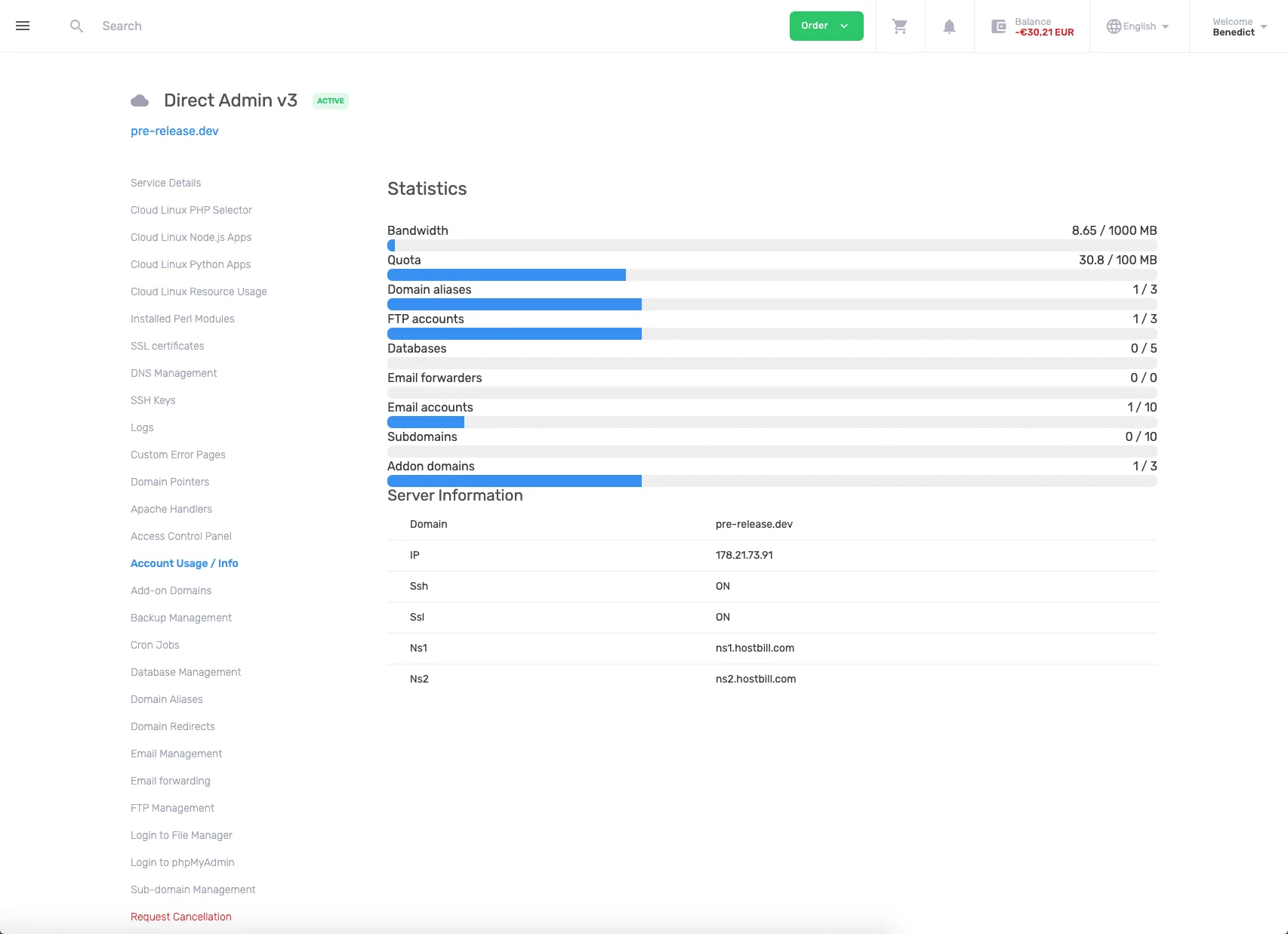The height and width of the screenshot is (934, 1288).
Task: Open the shopping cart icon
Action: point(900,26)
